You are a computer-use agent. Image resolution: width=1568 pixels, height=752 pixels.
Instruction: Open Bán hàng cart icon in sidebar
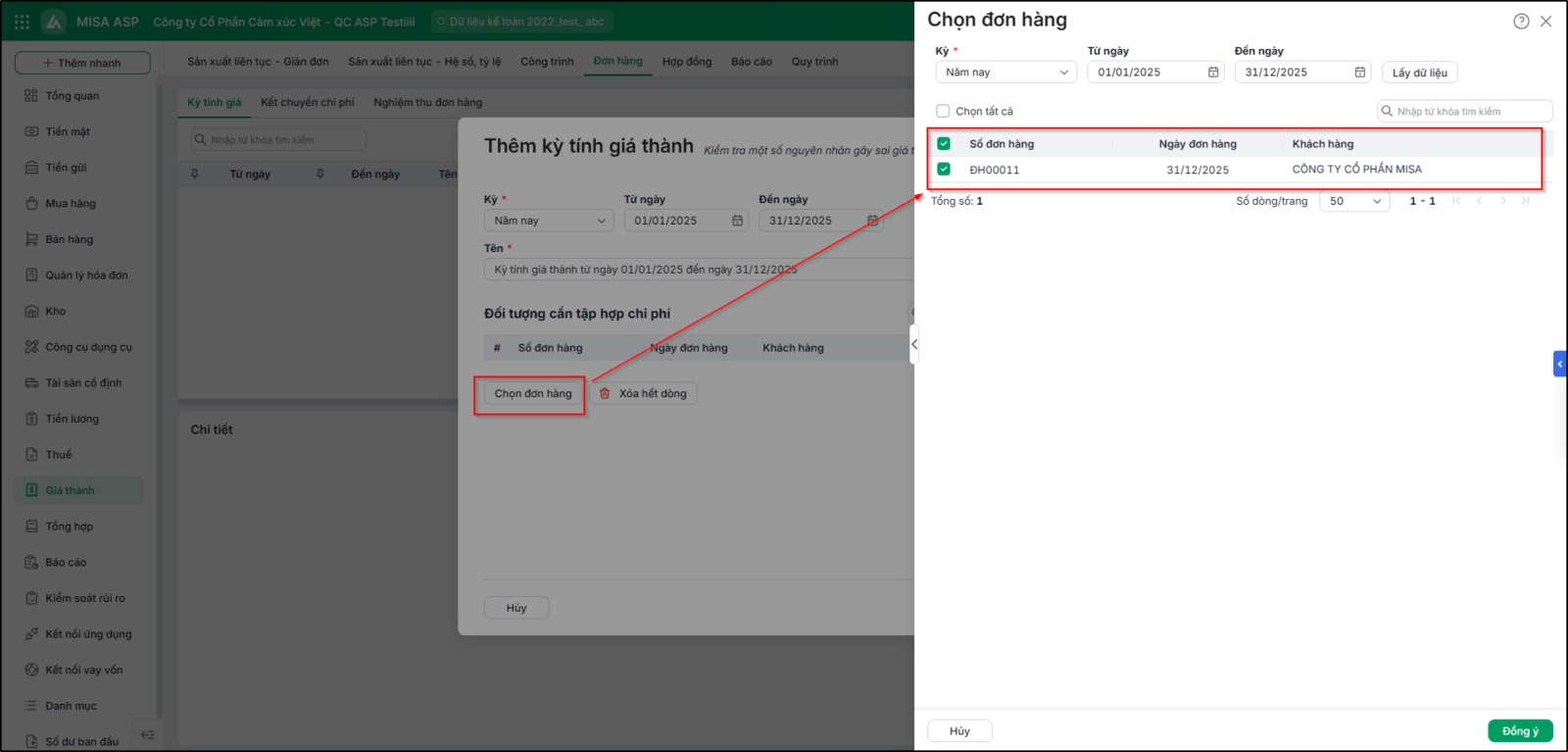[31, 239]
